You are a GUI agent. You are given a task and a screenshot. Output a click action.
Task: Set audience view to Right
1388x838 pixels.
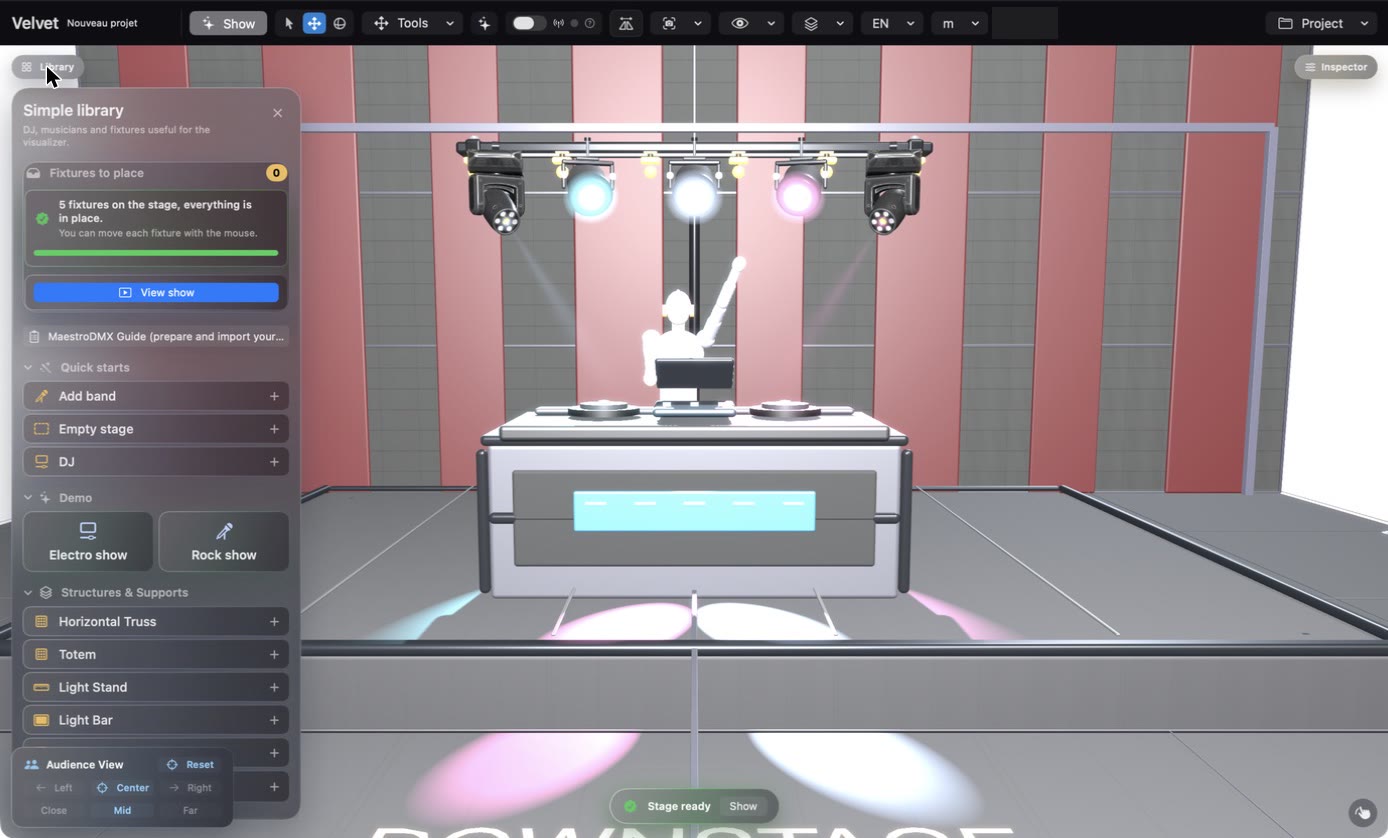point(190,788)
